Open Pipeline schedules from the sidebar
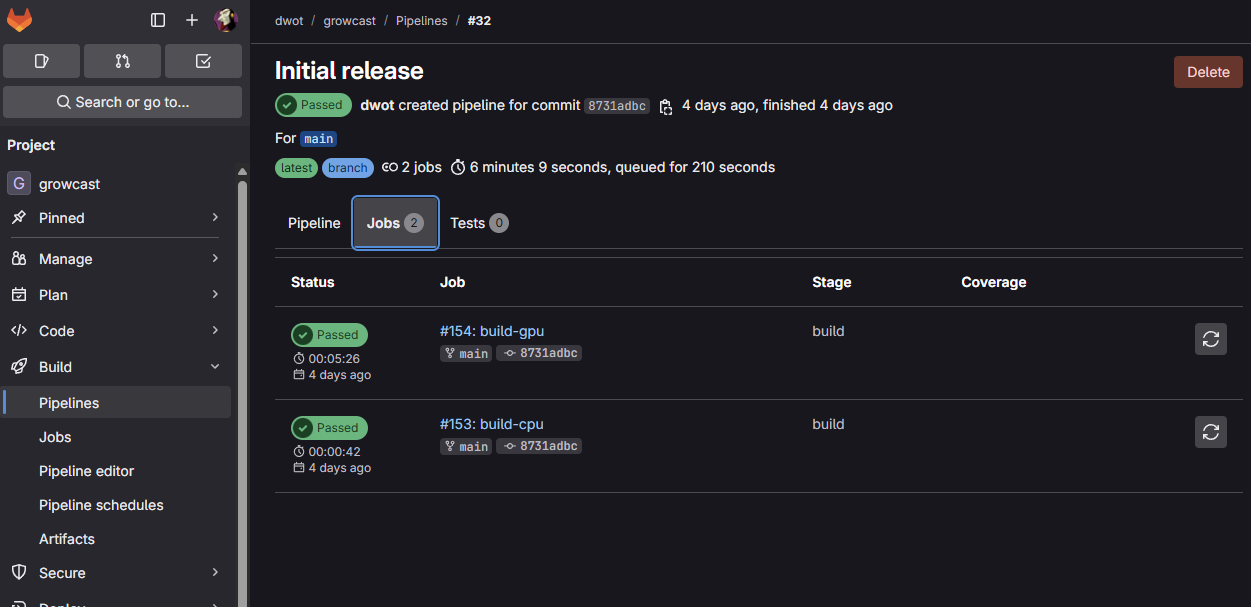Image resolution: width=1251 pixels, height=607 pixels. (x=103, y=504)
